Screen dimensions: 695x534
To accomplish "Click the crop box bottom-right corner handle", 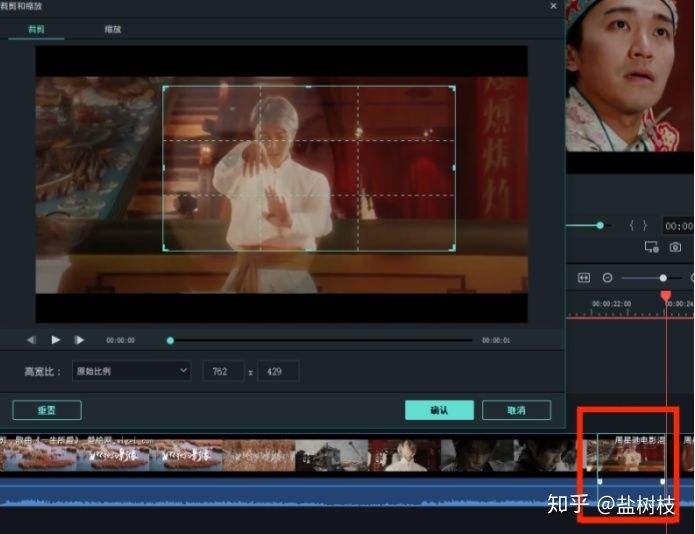I will (x=453, y=249).
